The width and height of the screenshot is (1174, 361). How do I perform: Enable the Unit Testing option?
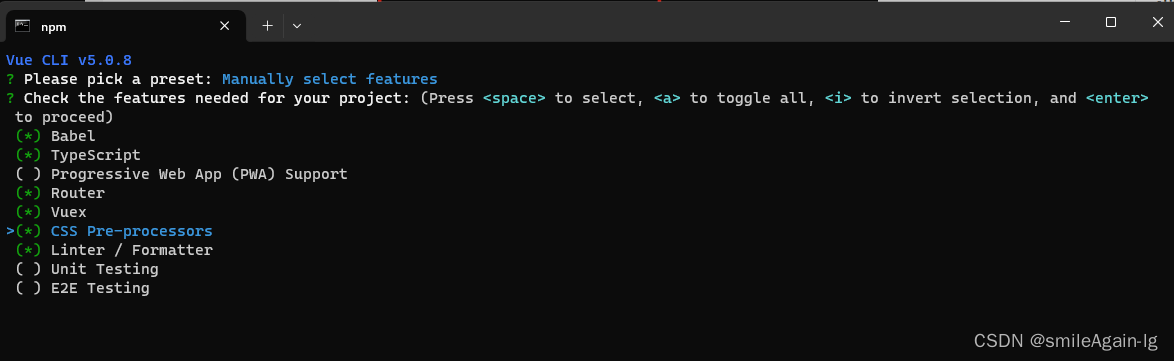[x=87, y=269]
